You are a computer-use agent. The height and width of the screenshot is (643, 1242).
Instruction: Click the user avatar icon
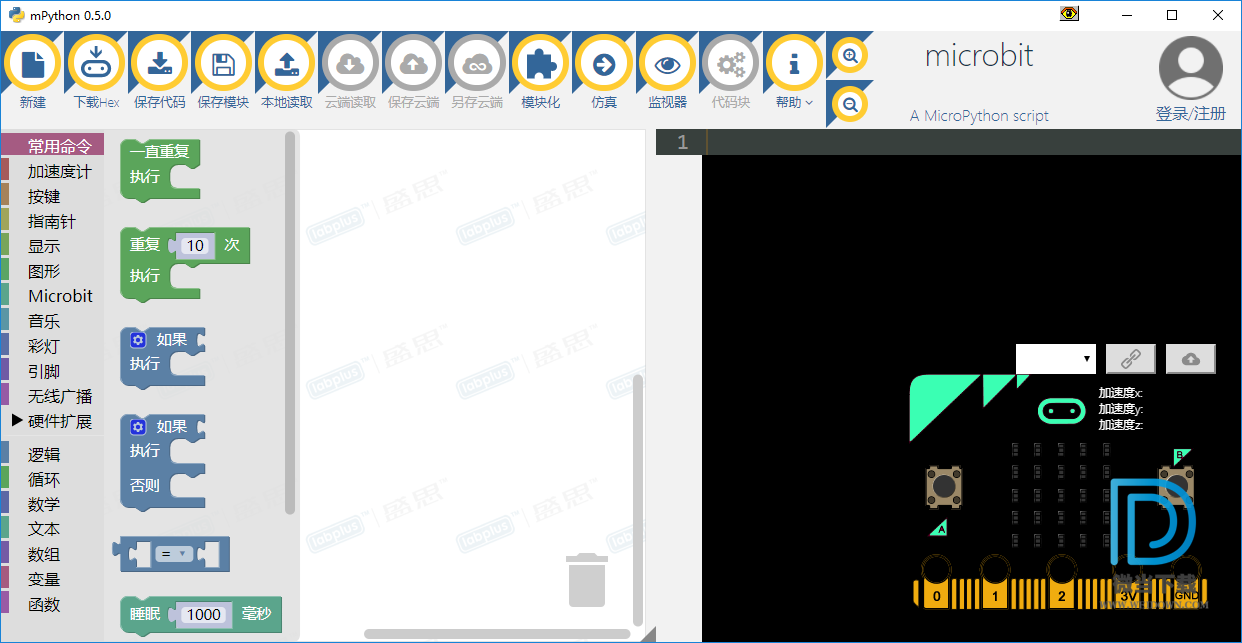click(x=1191, y=68)
